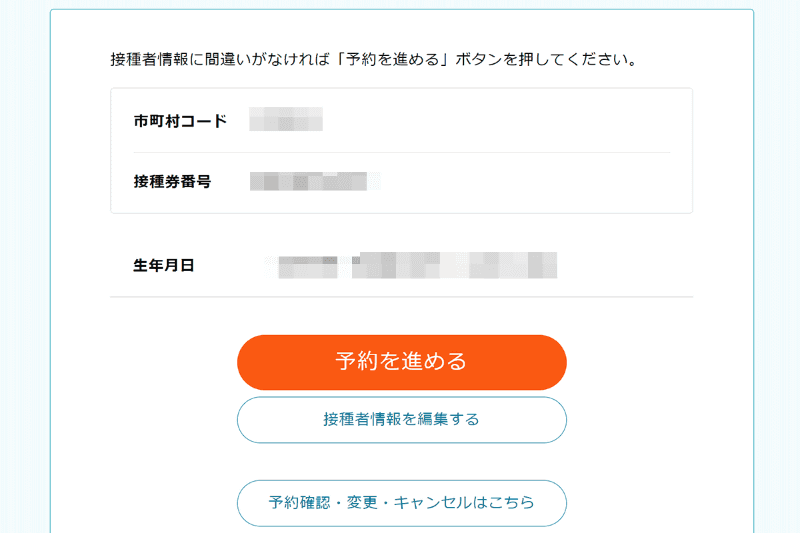Screen dimensions: 800x533
Task: Click empty space right of 市町村コード value in the card
Action: pos(500,121)
